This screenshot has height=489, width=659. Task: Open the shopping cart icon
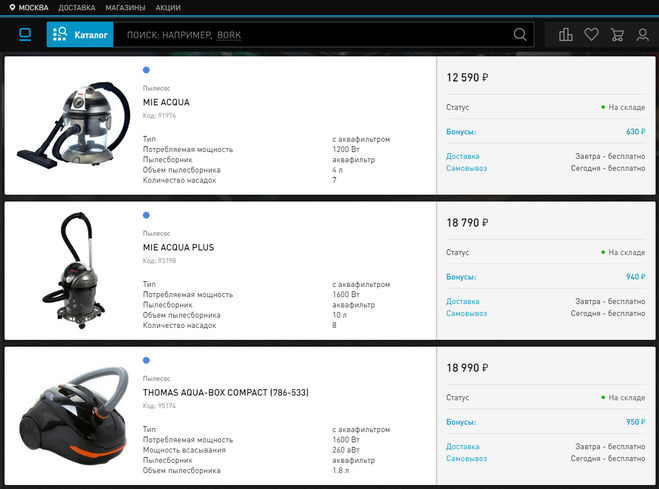pos(617,34)
